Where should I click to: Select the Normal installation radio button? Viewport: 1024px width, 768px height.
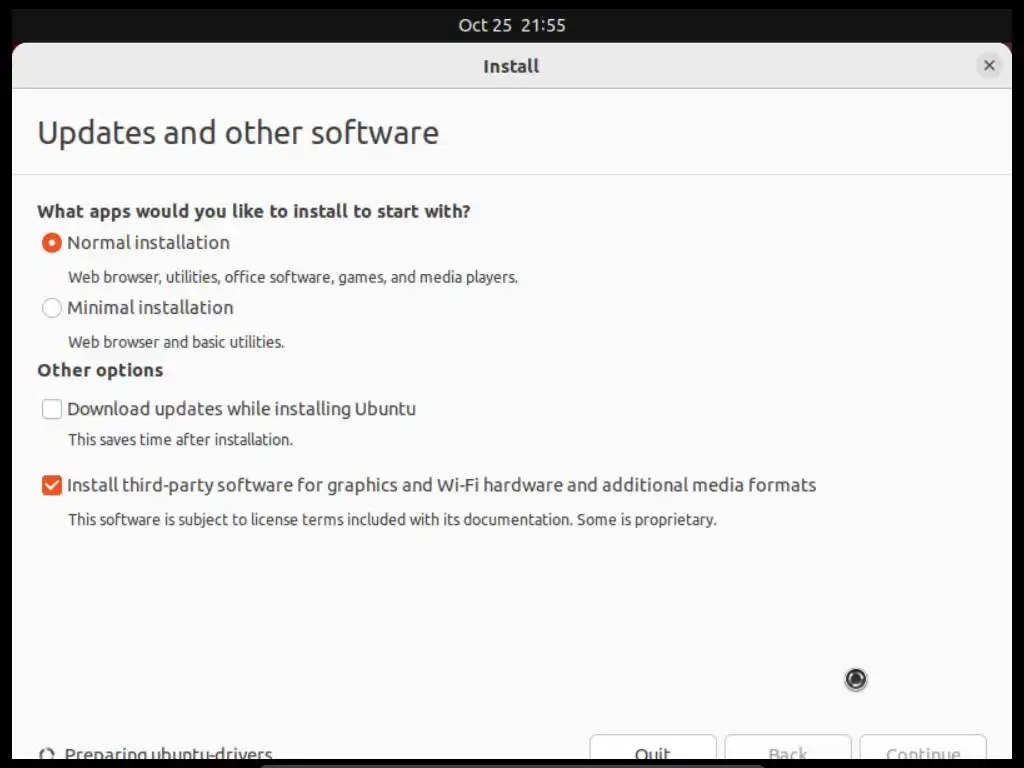tap(52, 243)
